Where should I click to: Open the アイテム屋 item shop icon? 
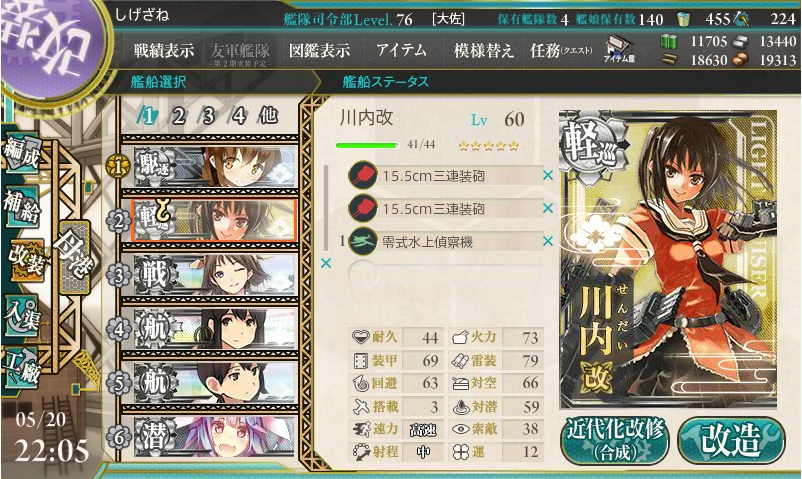point(619,49)
